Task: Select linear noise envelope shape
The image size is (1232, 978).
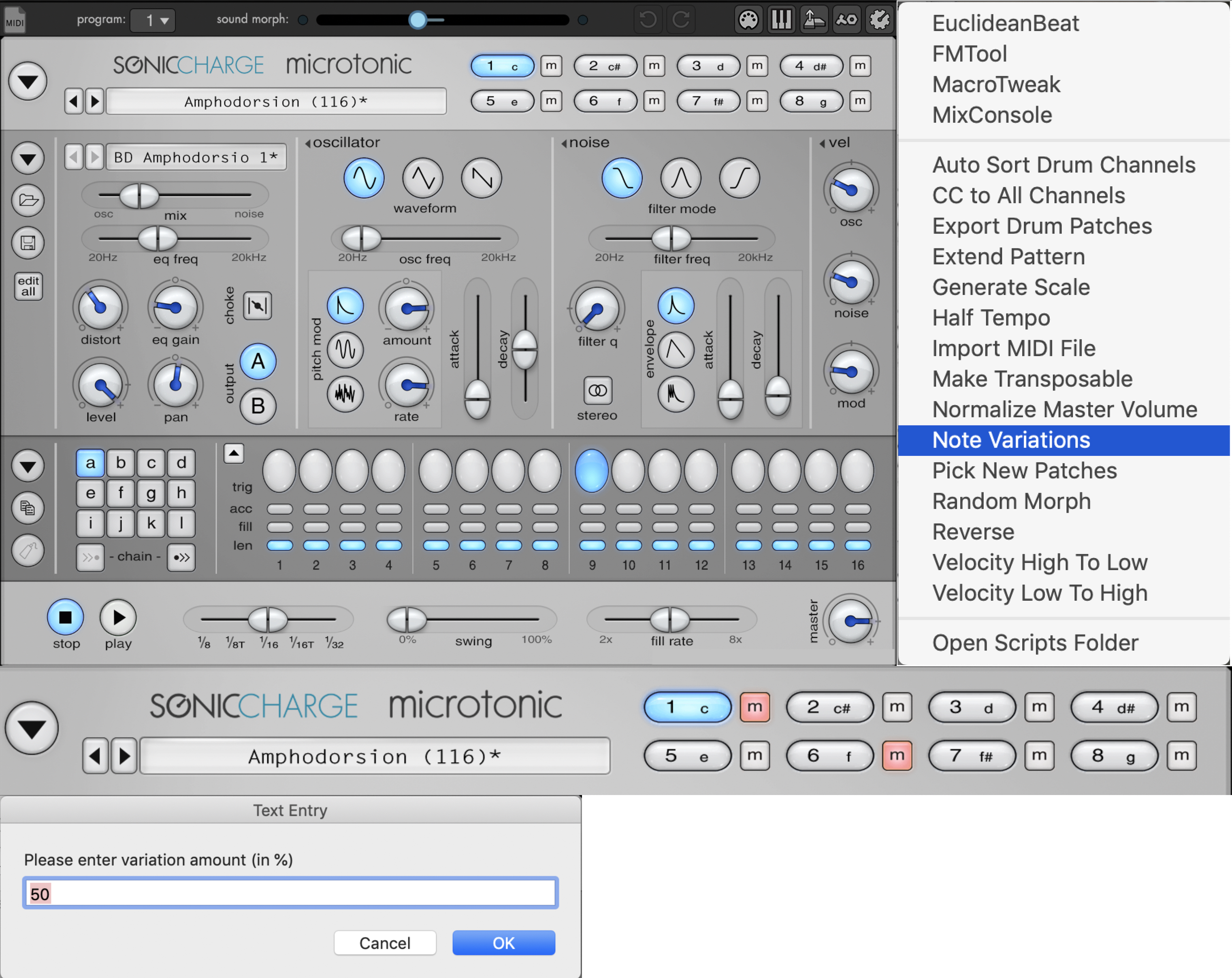Action: [x=676, y=350]
